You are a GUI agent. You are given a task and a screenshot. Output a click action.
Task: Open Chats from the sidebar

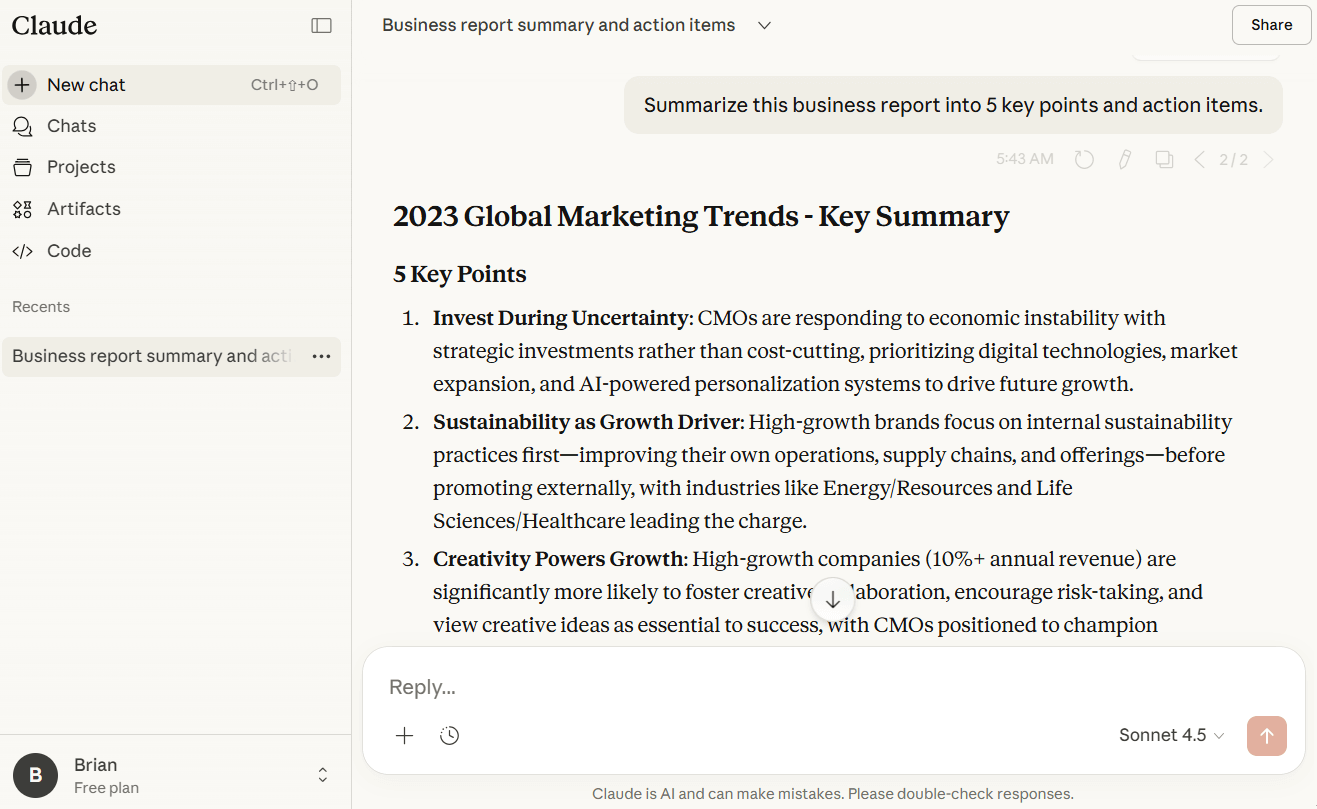pyautogui.click(x=71, y=126)
